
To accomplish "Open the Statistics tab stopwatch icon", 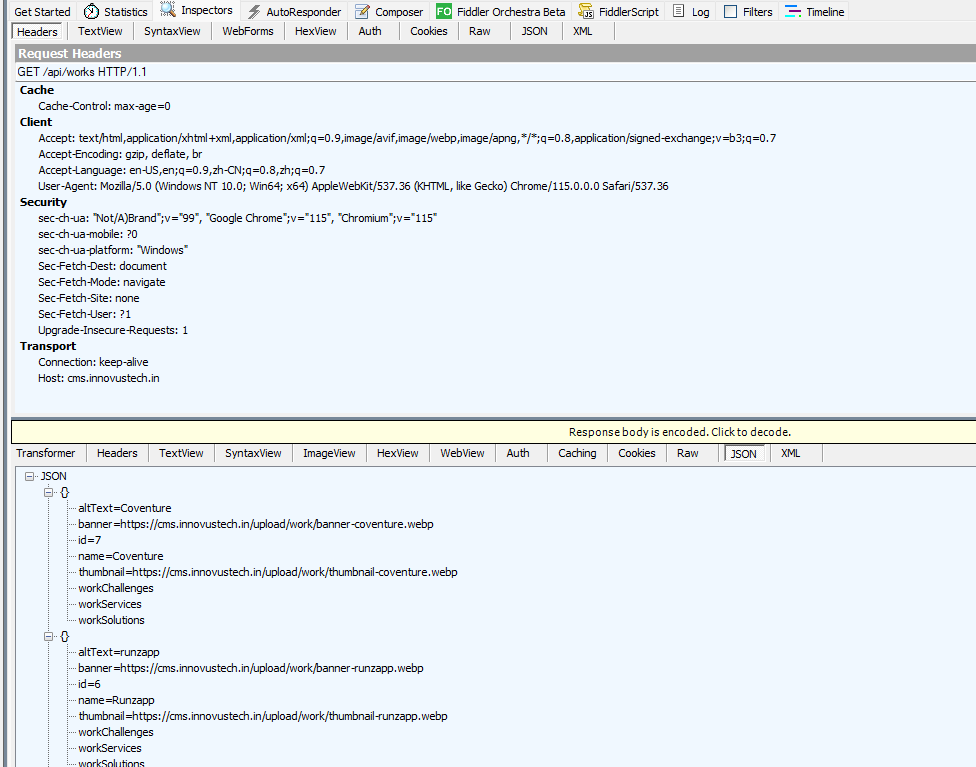I will pyautogui.click(x=91, y=11).
